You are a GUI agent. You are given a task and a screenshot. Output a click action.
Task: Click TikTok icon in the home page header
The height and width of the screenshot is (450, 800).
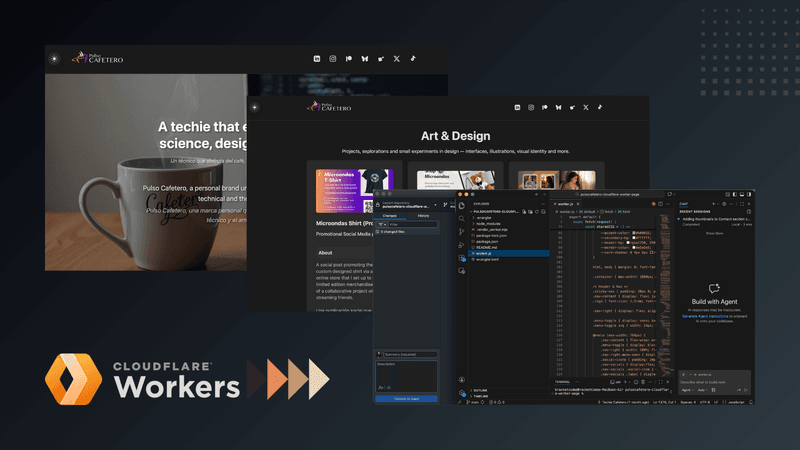[413, 59]
